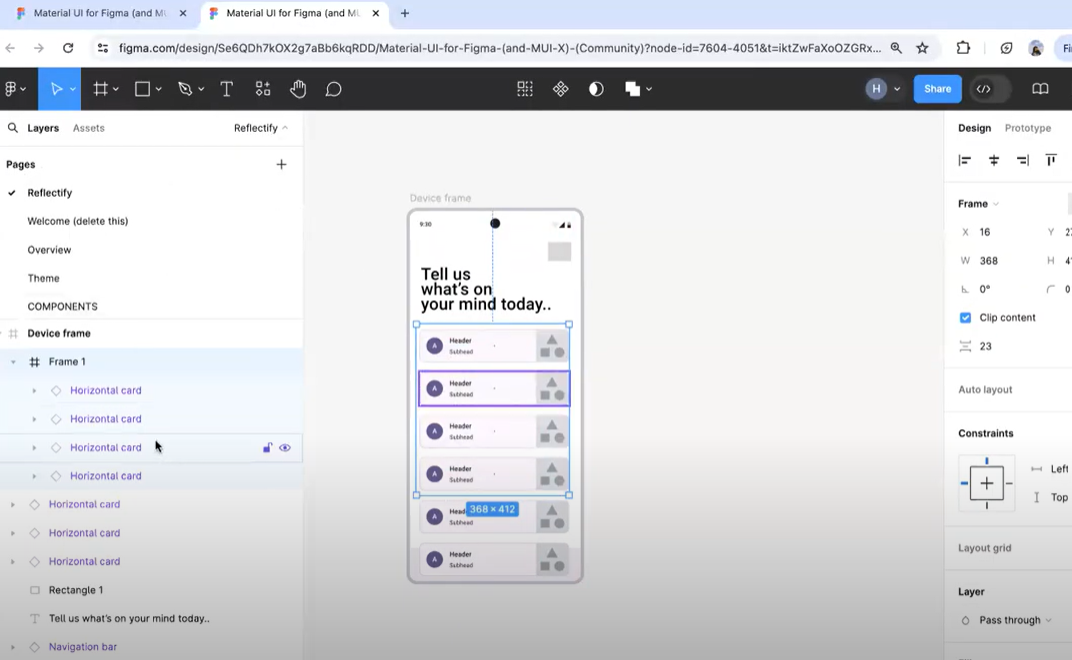The width and height of the screenshot is (1072, 660).
Task: Open the Pen tool dropdown arrow
Action: point(201,89)
